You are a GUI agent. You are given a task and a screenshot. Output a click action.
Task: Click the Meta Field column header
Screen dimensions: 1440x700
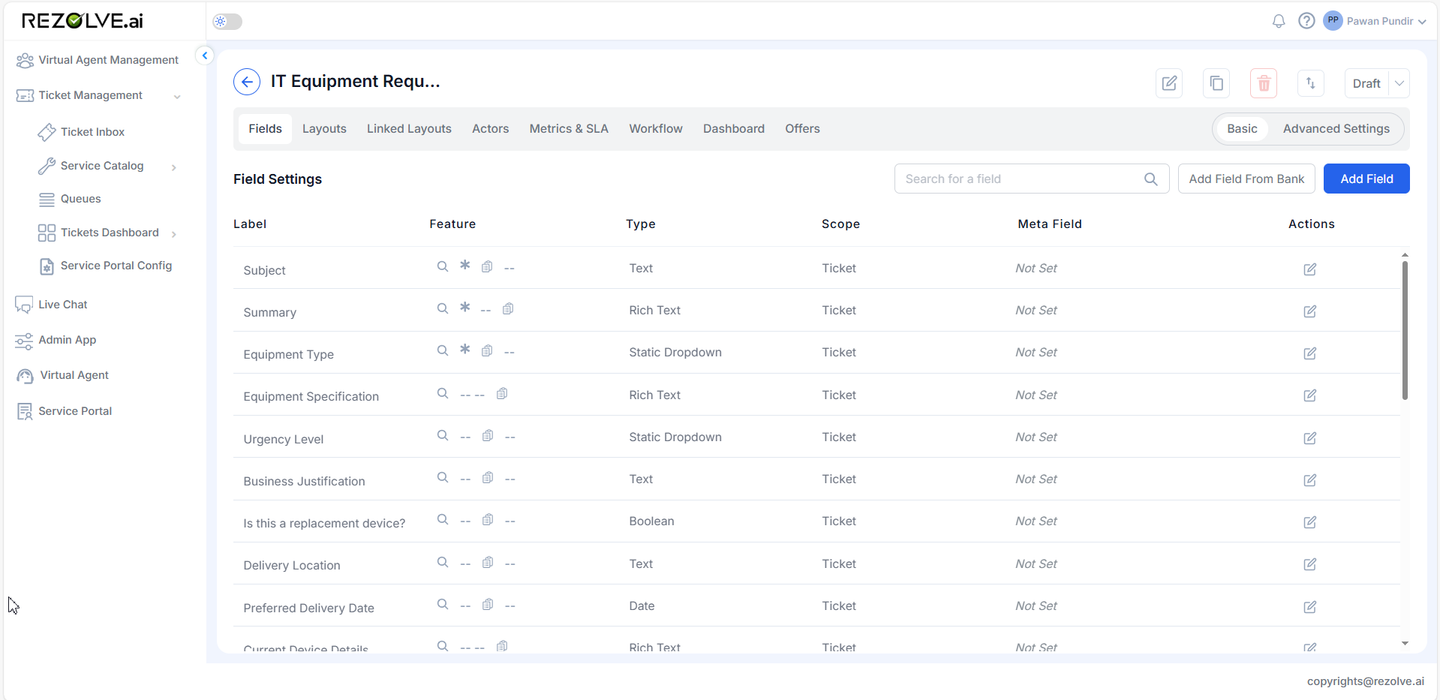(1049, 224)
